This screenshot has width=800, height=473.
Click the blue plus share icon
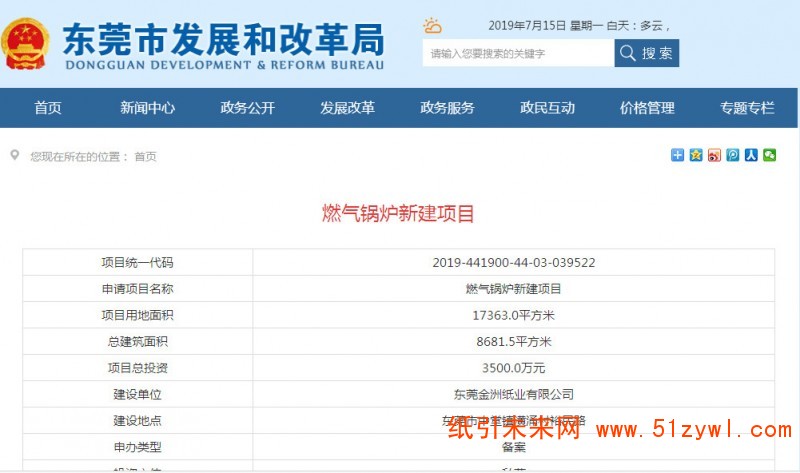tap(677, 155)
